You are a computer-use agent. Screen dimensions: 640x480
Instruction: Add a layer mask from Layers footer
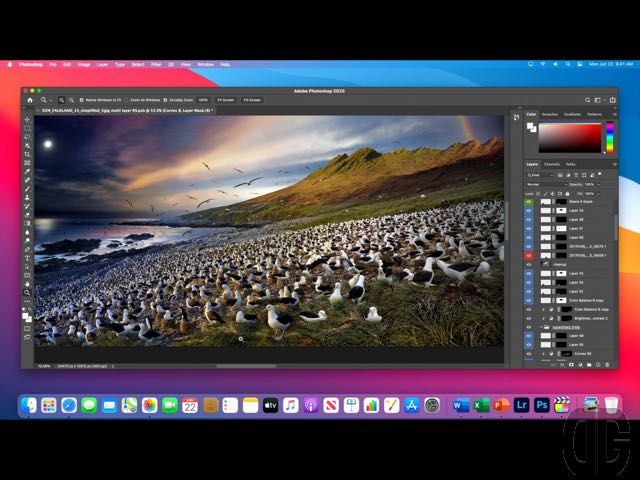point(571,364)
